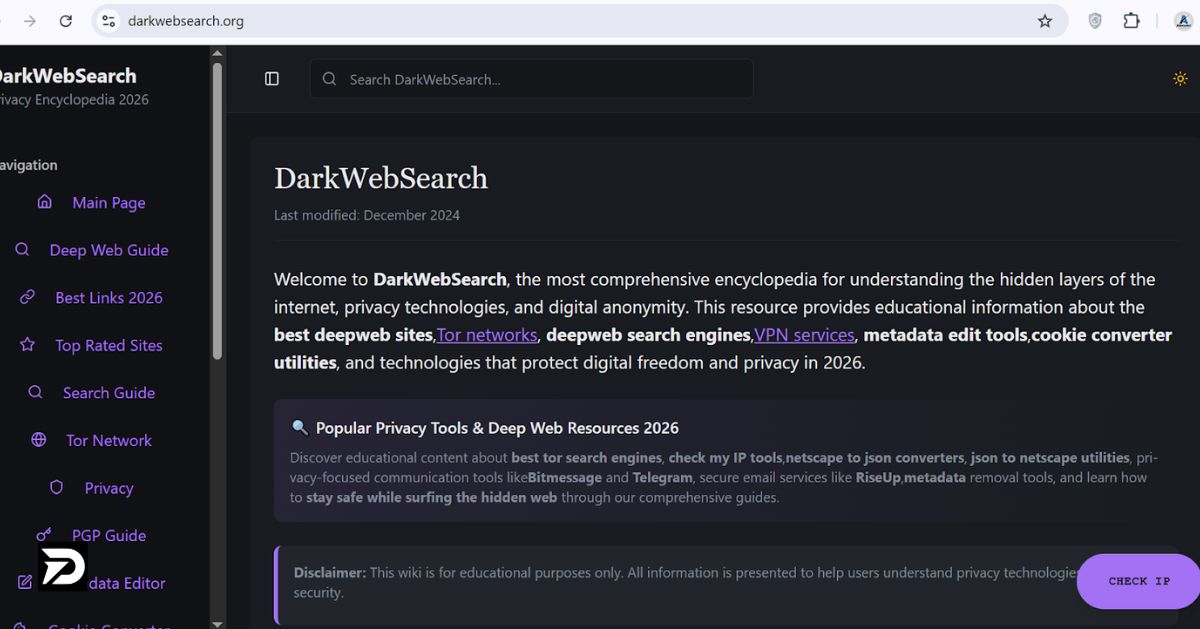
Task: Click the shield icon beside Privacy
Action: click(57, 488)
